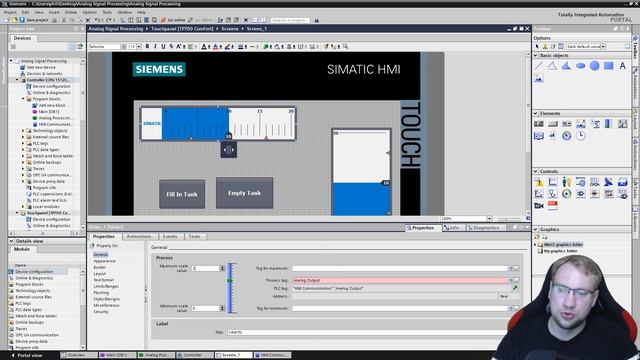Switch to the Animations tab
The height and width of the screenshot is (360, 640).
(x=139, y=236)
